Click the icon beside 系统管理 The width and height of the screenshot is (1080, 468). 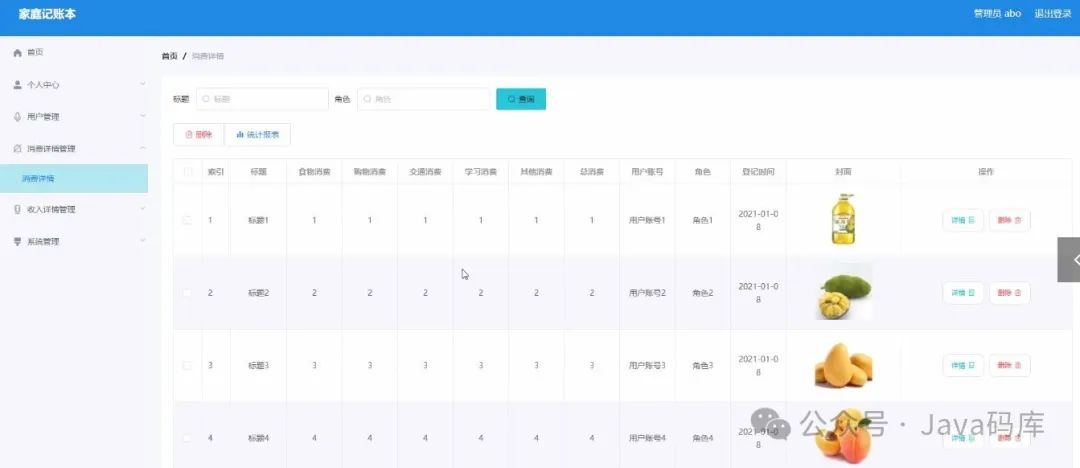[x=18, y=242]
